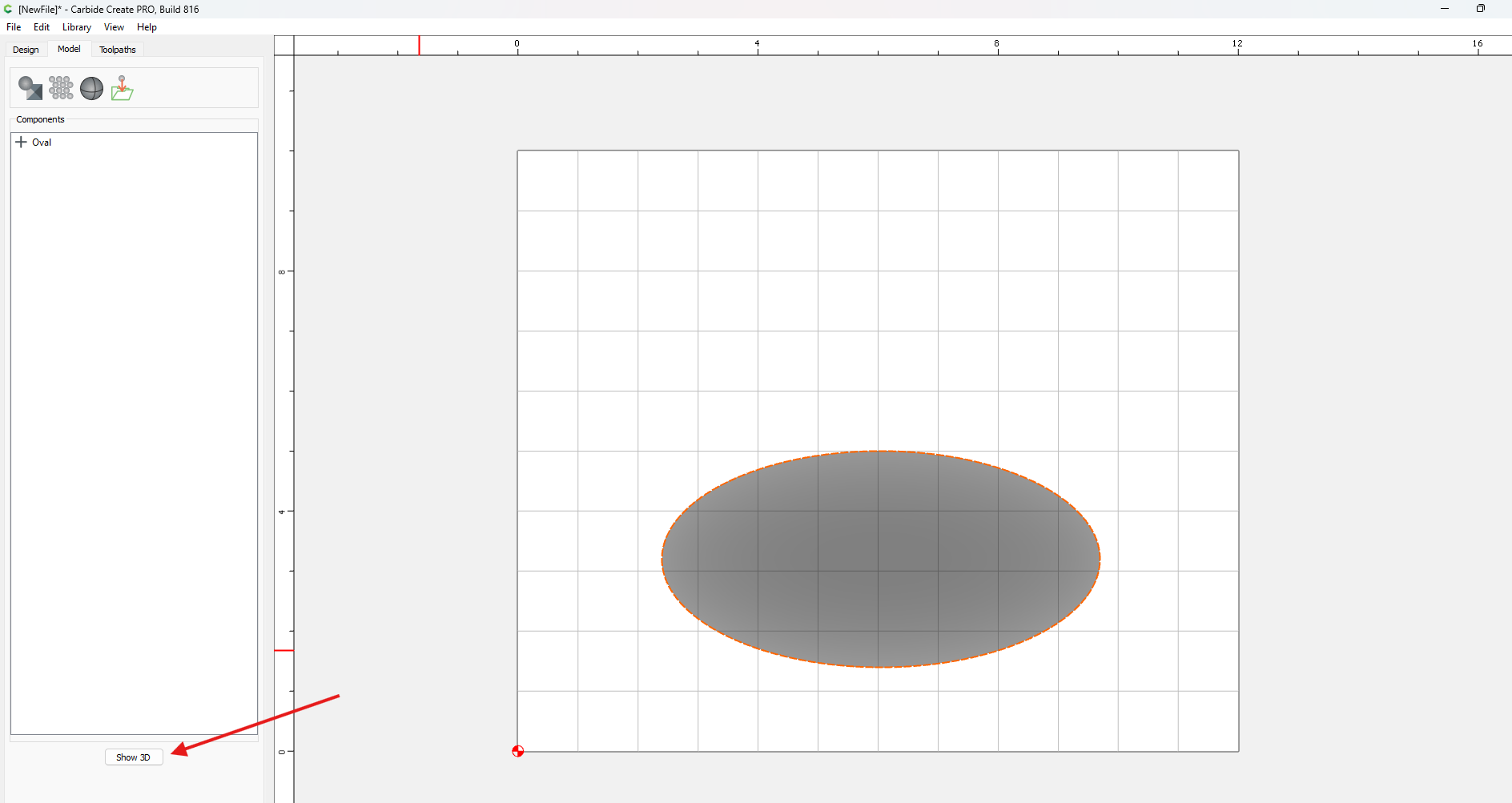
Task: Select the Oval component in the list
Action: coord(42,143)
